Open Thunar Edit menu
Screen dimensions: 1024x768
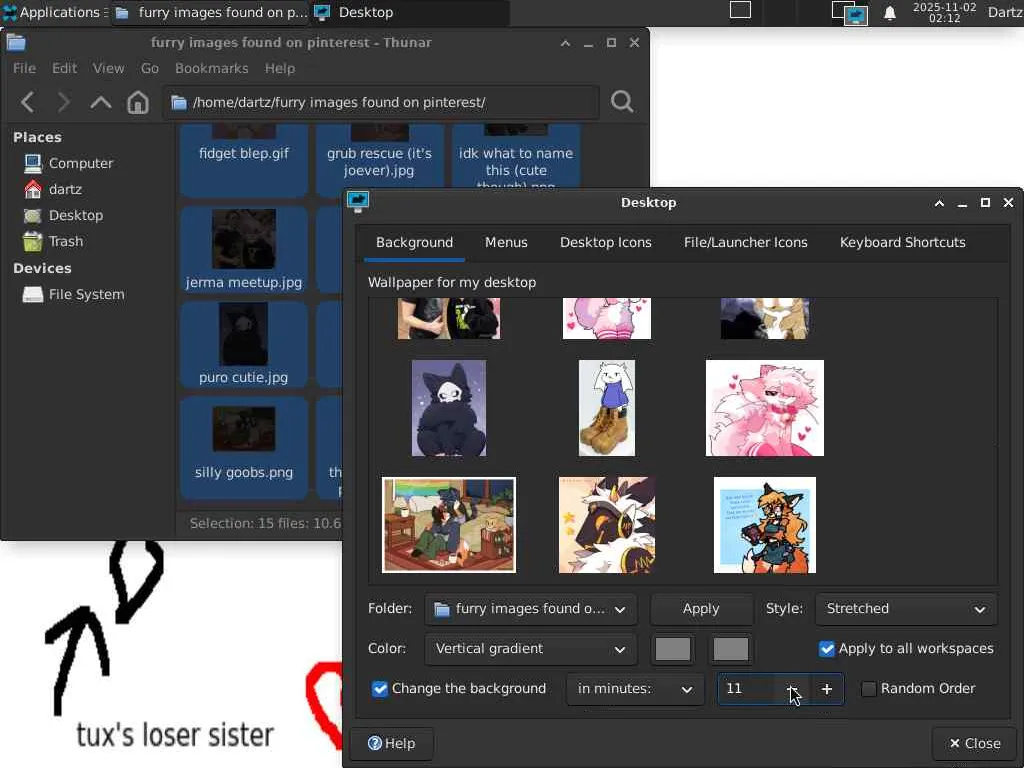coord(64,68)
